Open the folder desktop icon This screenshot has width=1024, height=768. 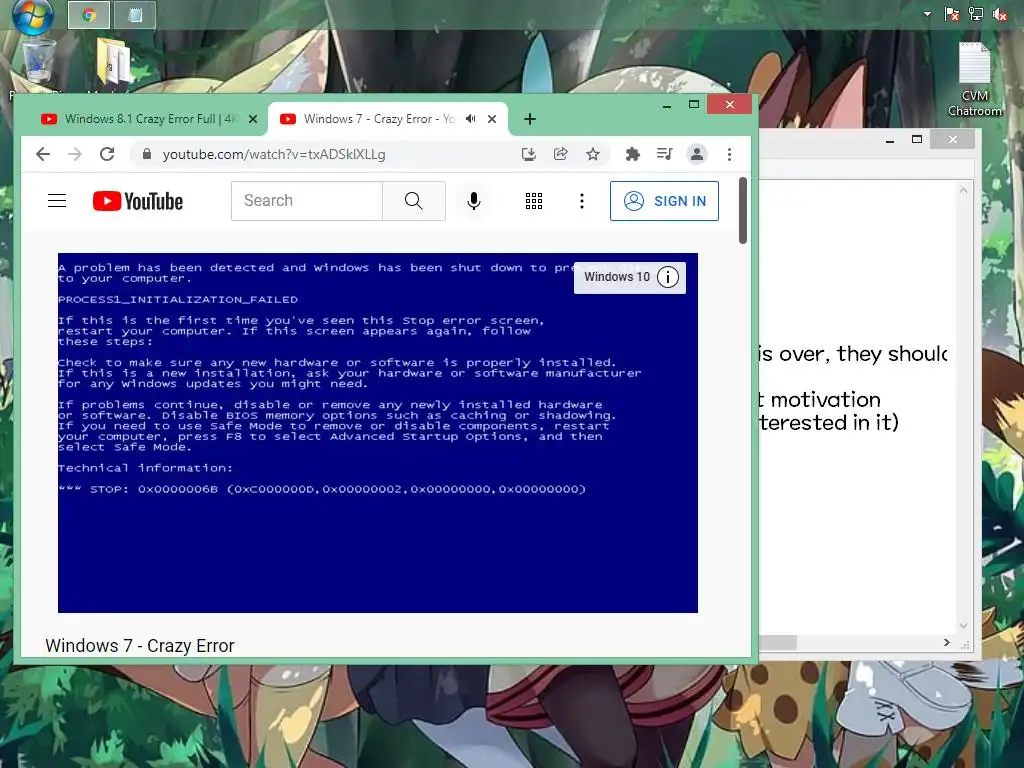pos(114,62)
